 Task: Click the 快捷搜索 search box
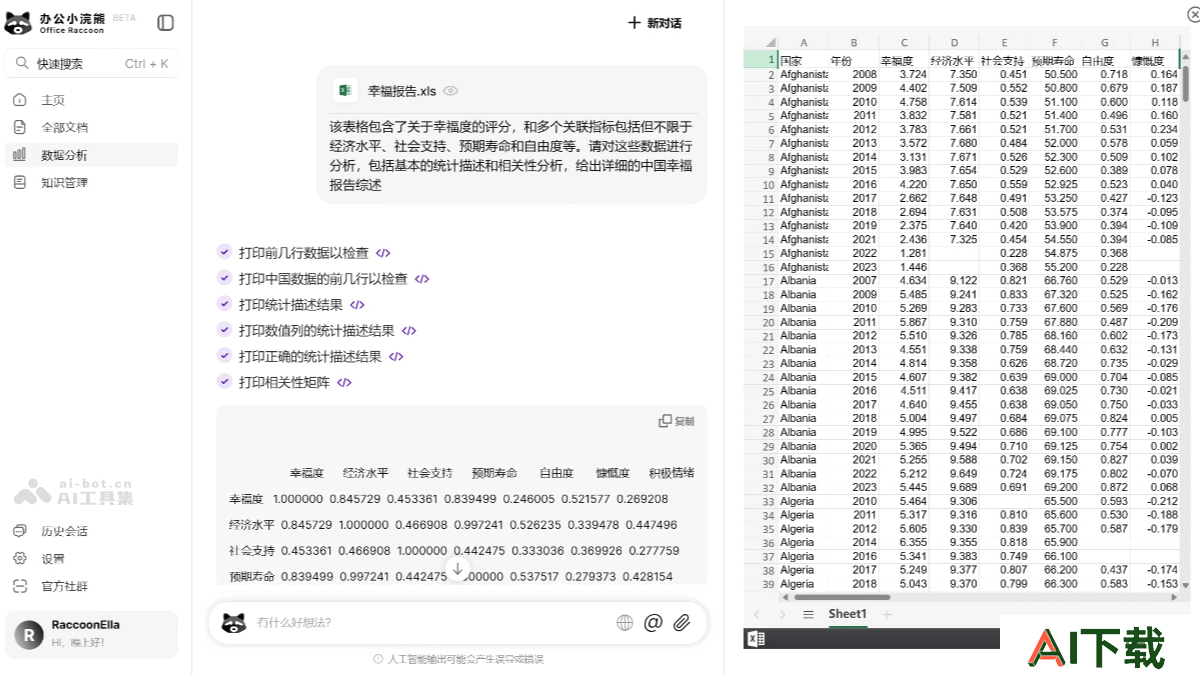click(x=92, y=63)
